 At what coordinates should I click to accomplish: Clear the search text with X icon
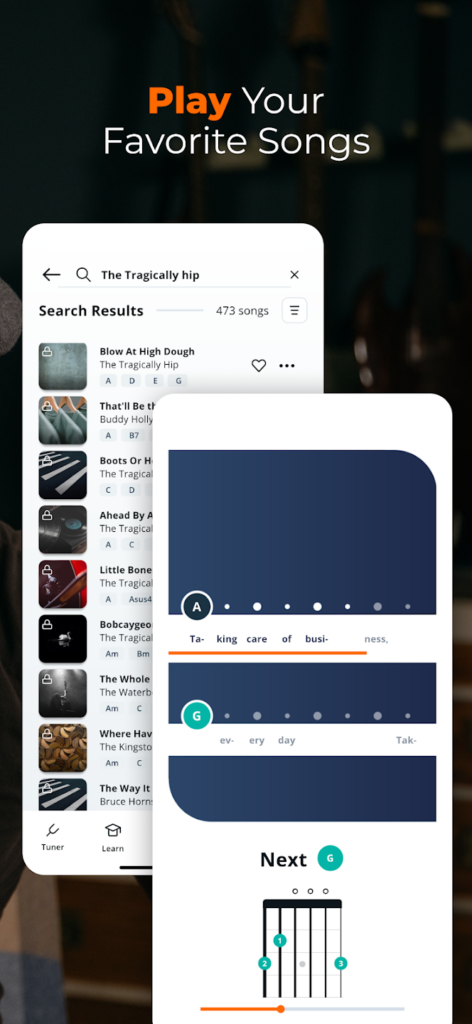click(294, 275)
